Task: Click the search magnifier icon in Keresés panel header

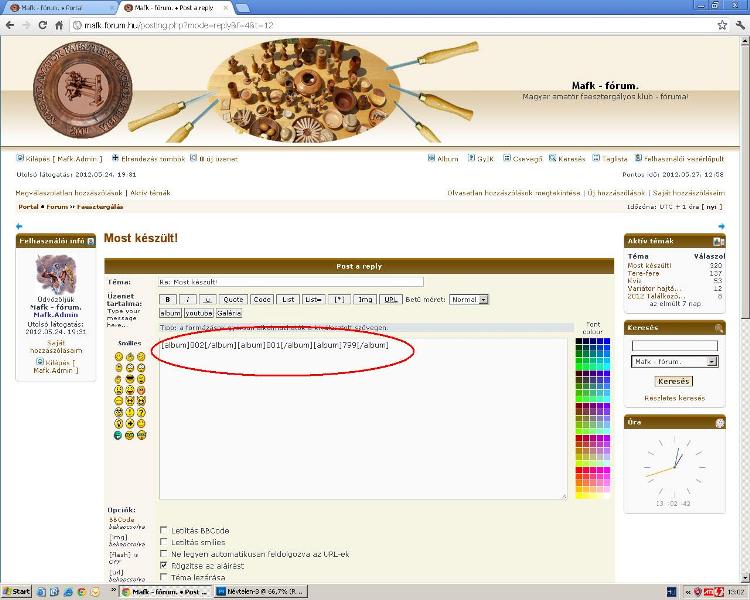Action: (718, 328)
